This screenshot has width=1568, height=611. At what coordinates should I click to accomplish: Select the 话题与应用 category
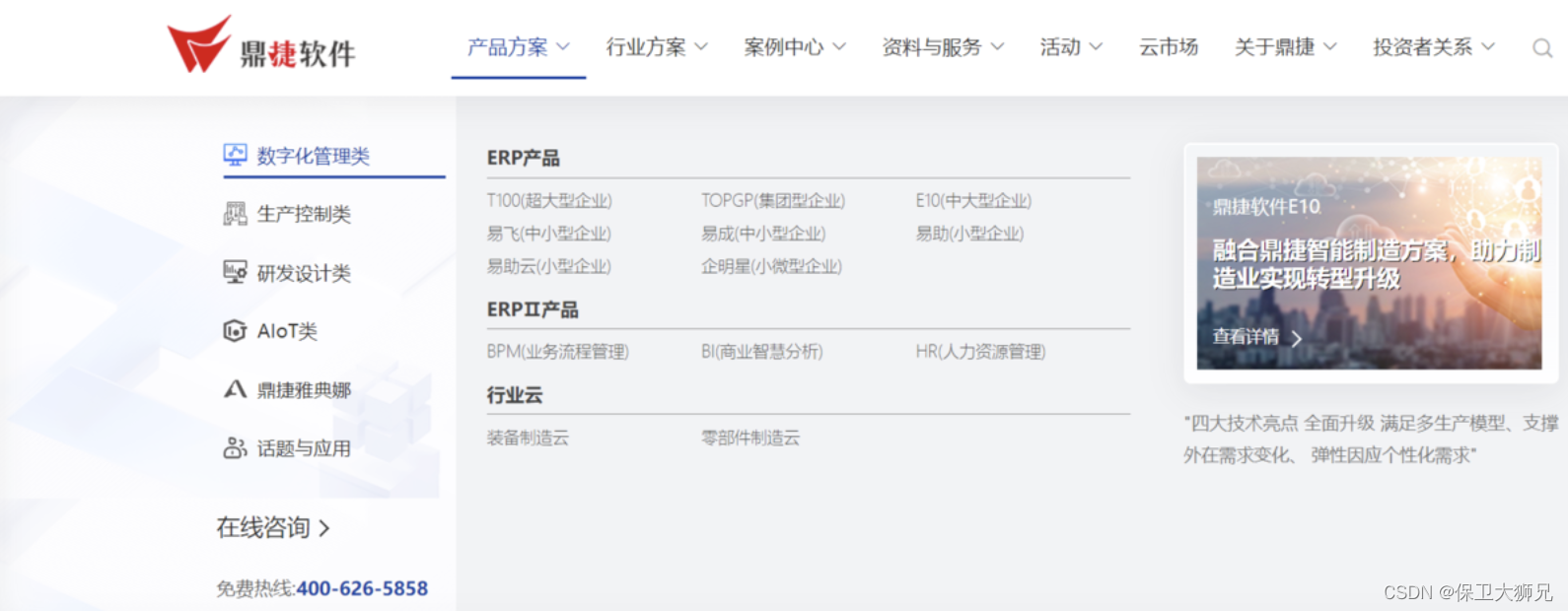(304, 448)
